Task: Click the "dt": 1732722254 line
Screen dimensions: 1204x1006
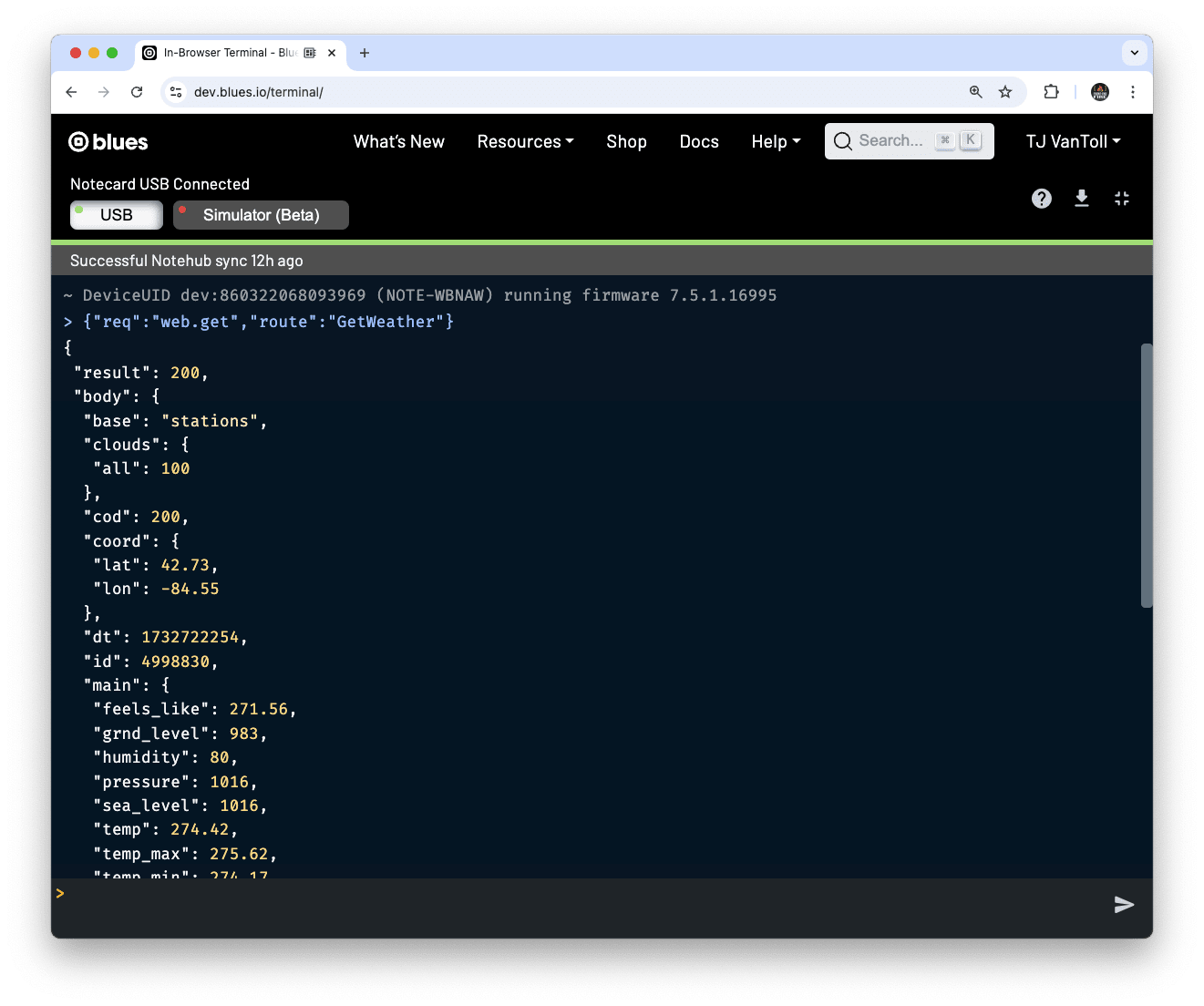Action: 165,637
